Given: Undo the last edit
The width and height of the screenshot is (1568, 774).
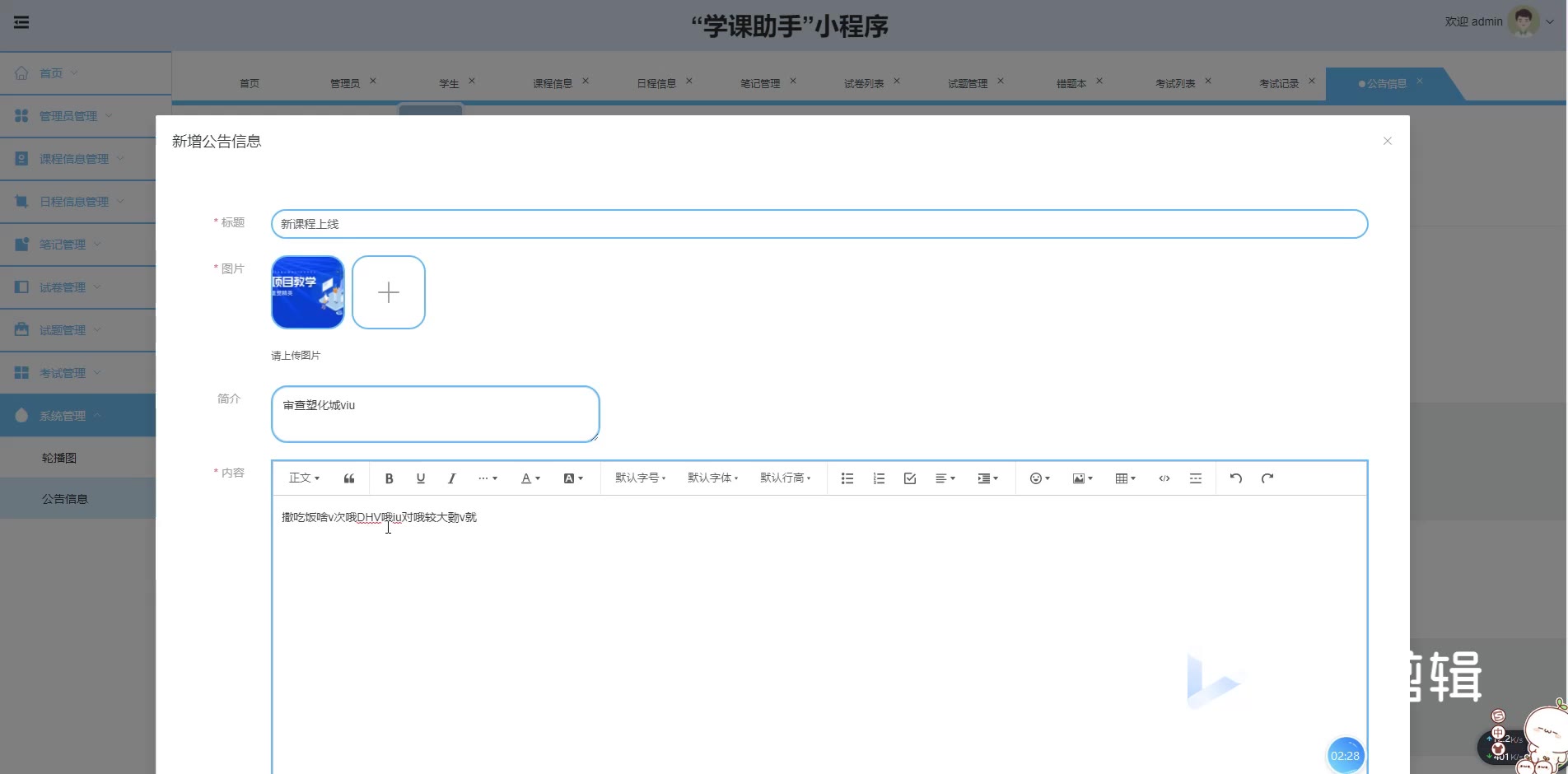Looking at the screenshot, I should (1235, 478).
